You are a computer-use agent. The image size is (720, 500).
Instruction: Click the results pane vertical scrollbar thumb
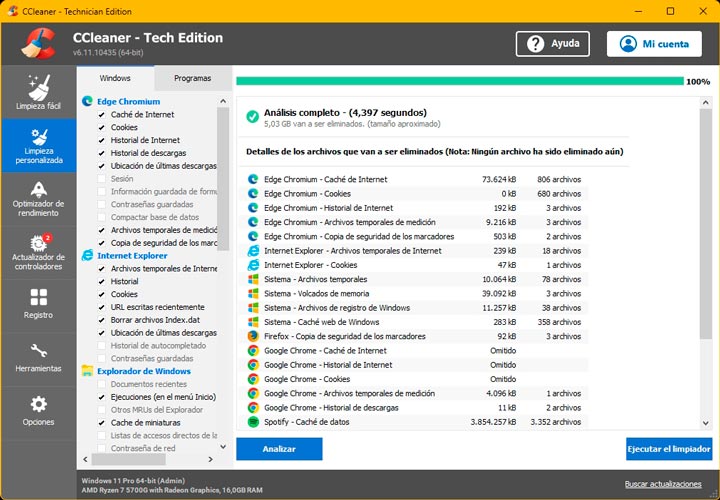(706, 224)
